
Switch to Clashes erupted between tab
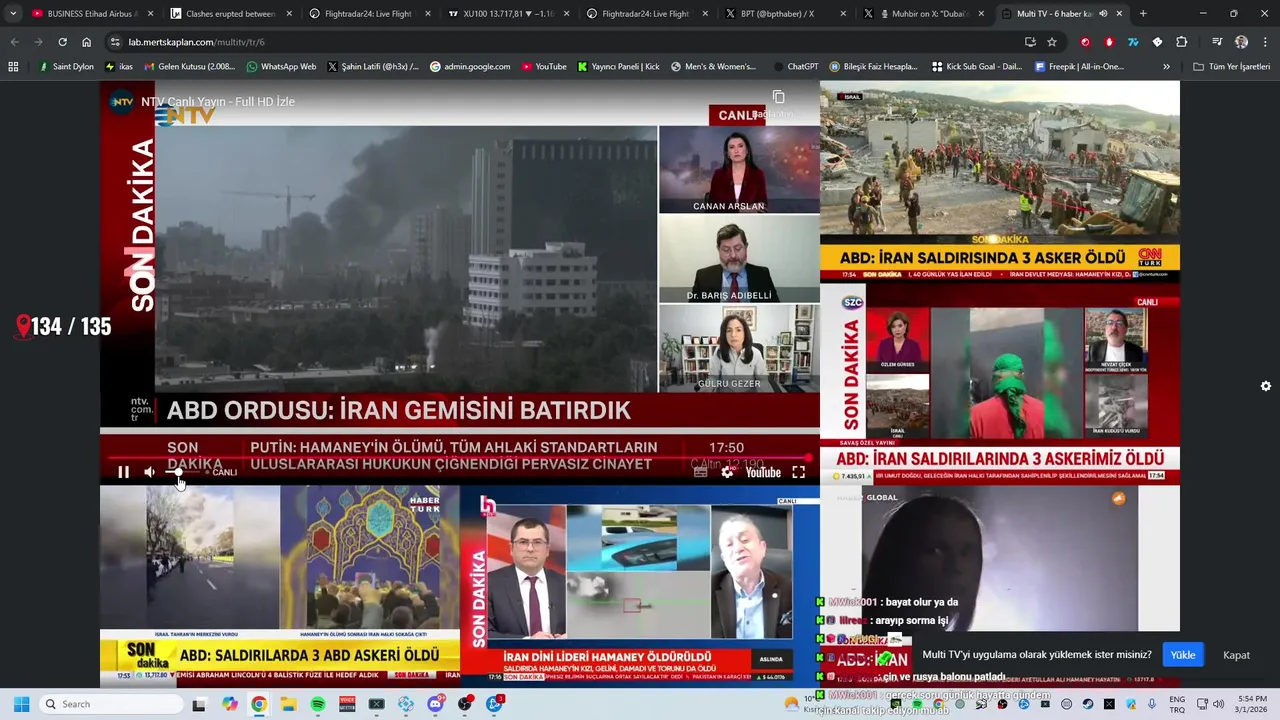[229, 14]
